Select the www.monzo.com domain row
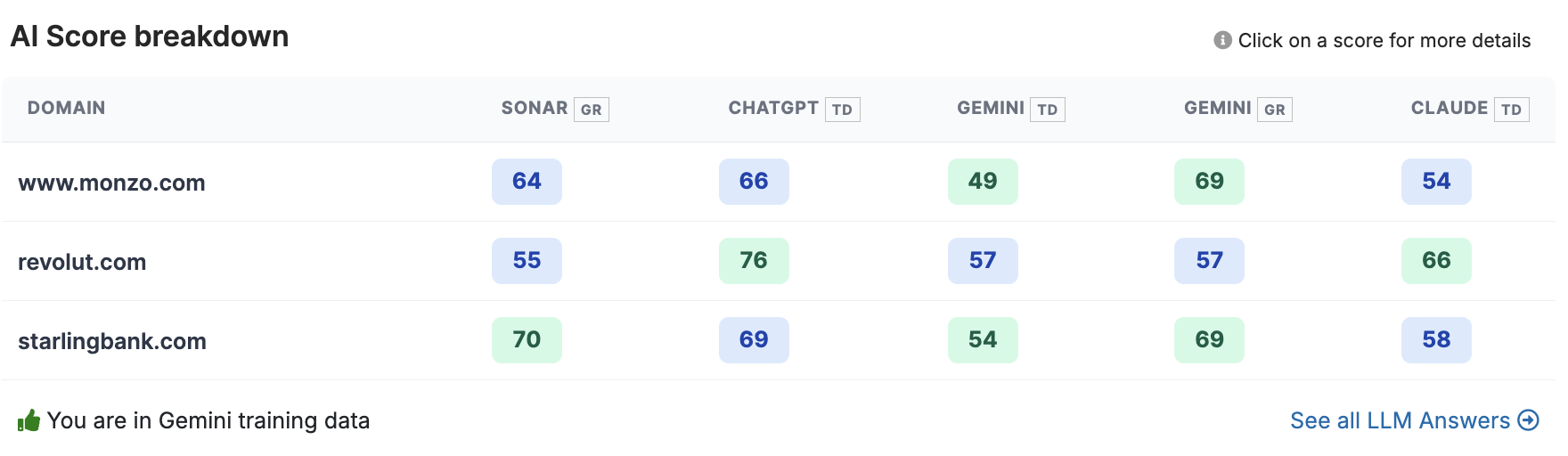Viewport: 1568px width, 456px height. coord(111,183)
